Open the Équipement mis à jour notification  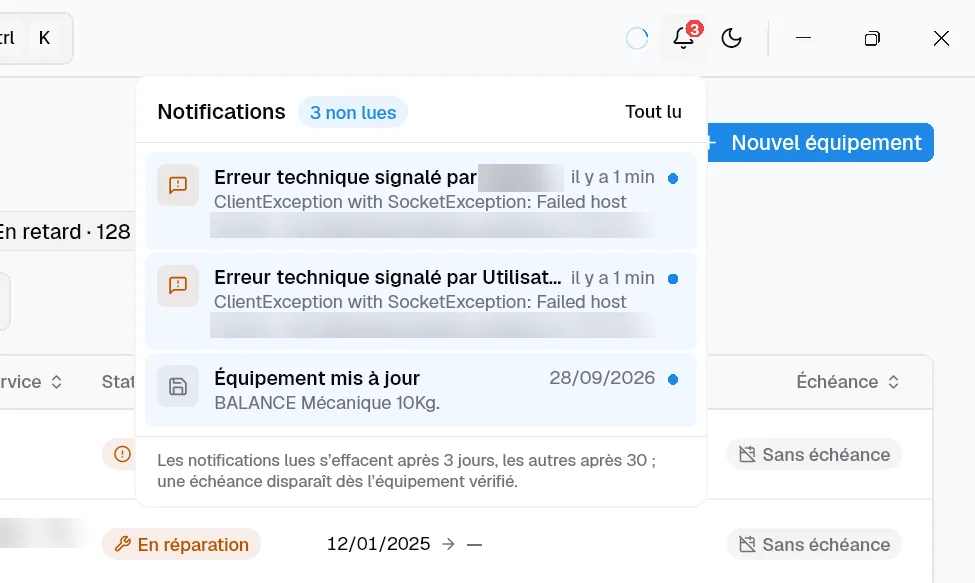tap(421, 390)
